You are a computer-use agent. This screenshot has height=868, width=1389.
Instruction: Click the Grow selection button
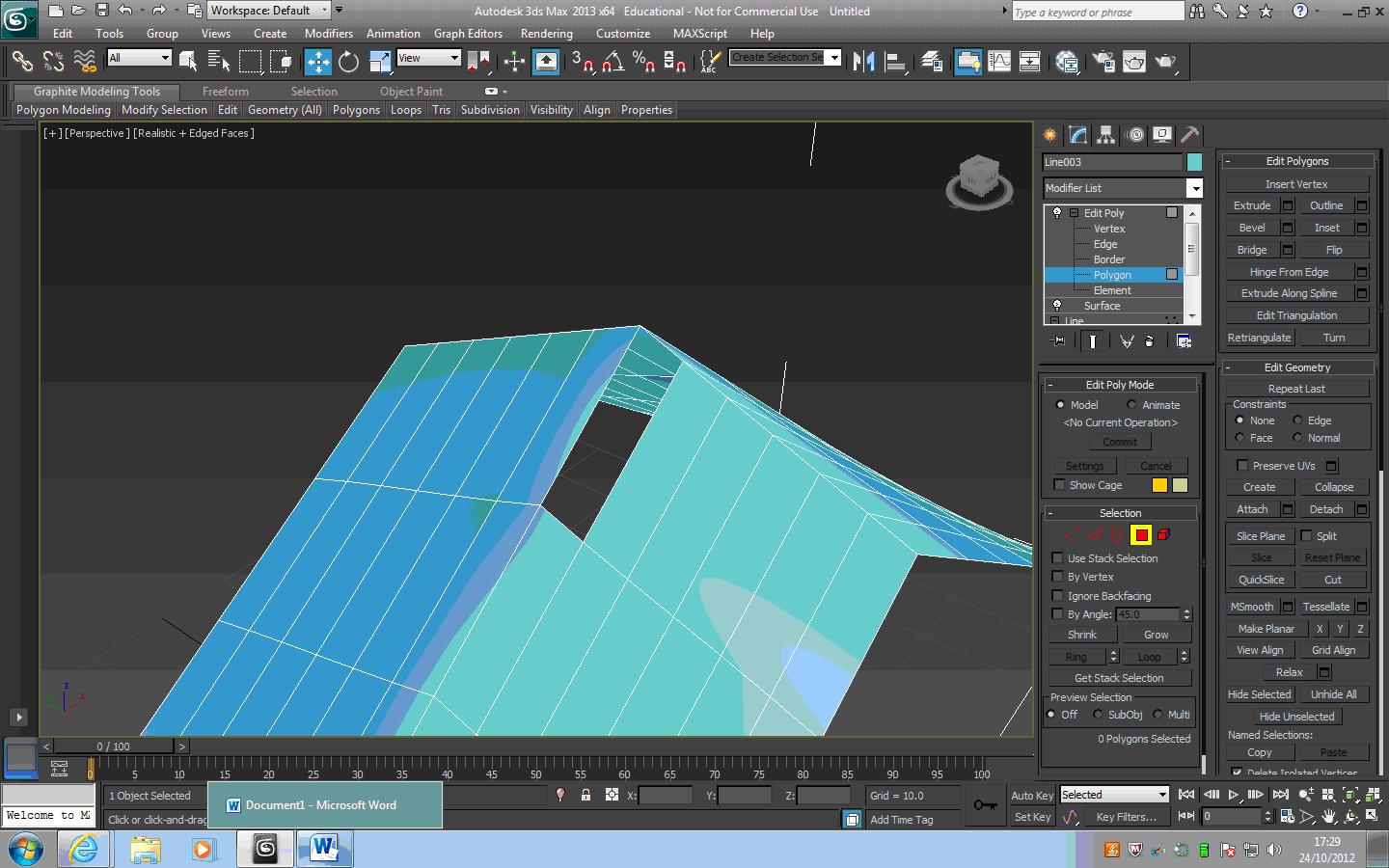pyautogui.click(x=1156, y=635)
